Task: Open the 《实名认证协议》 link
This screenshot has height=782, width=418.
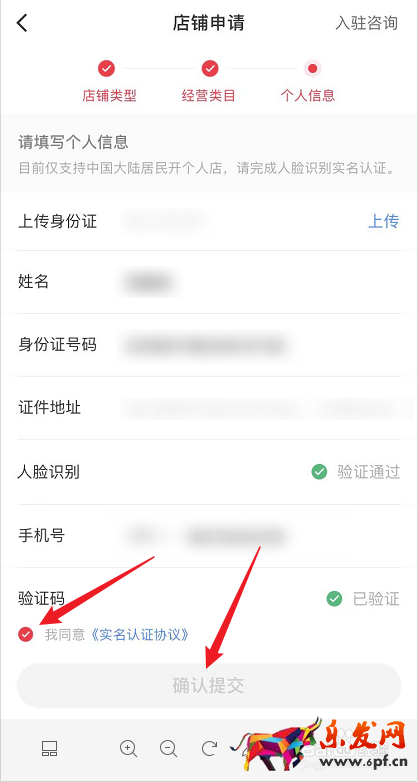Action: pos(140,635)
